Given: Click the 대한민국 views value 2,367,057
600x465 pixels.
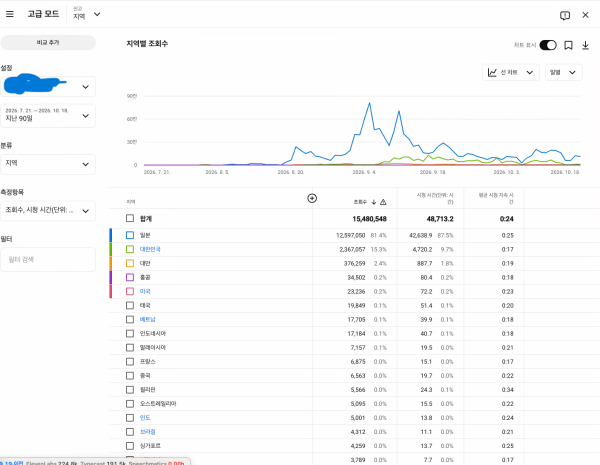Looking at the screenshot, I should coord(352,250).
